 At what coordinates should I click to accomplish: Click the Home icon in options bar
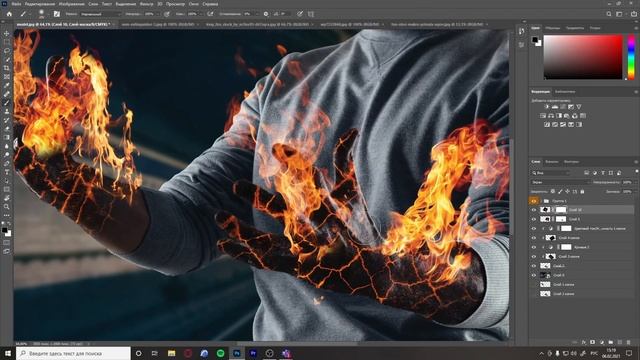pos(9,14)
